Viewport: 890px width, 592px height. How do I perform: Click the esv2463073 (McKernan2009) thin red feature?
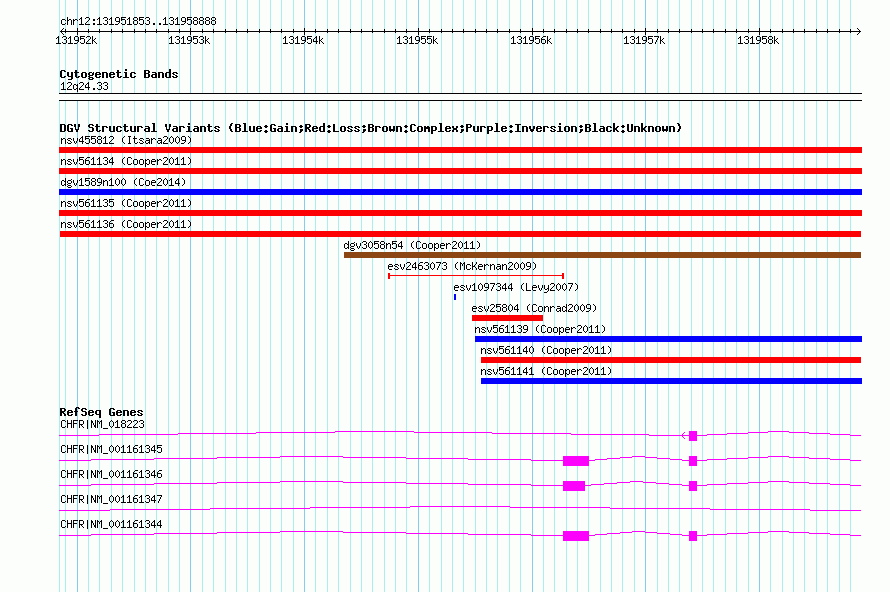(x=476, y=276)
